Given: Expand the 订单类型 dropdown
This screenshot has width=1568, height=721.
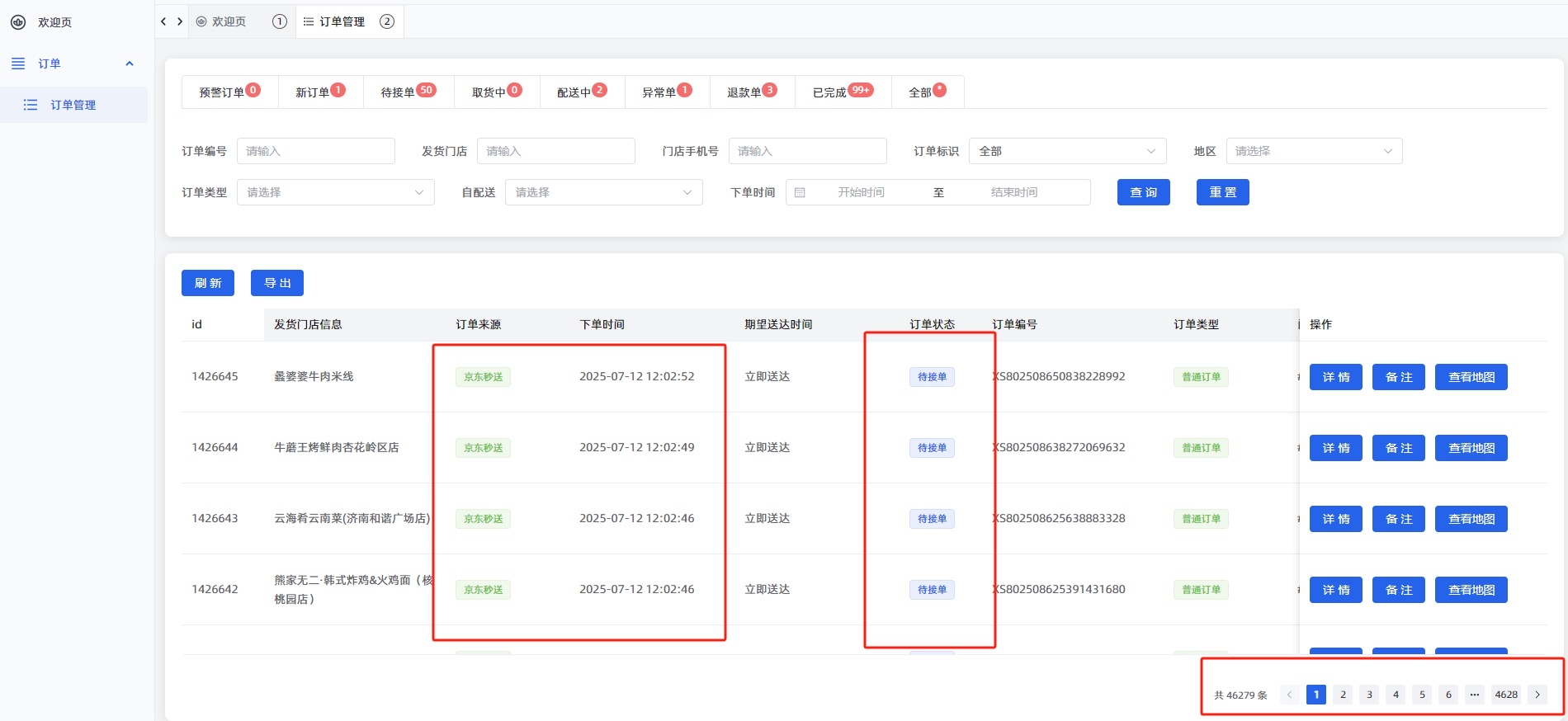Looking at the screenshot, I should (x=336, y=192).
